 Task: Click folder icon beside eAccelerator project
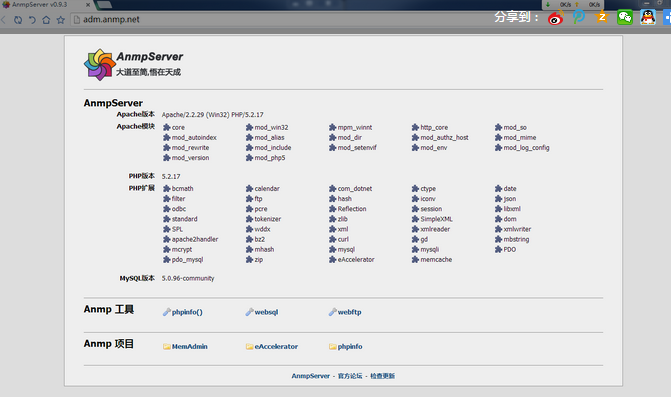click(249, 347)
